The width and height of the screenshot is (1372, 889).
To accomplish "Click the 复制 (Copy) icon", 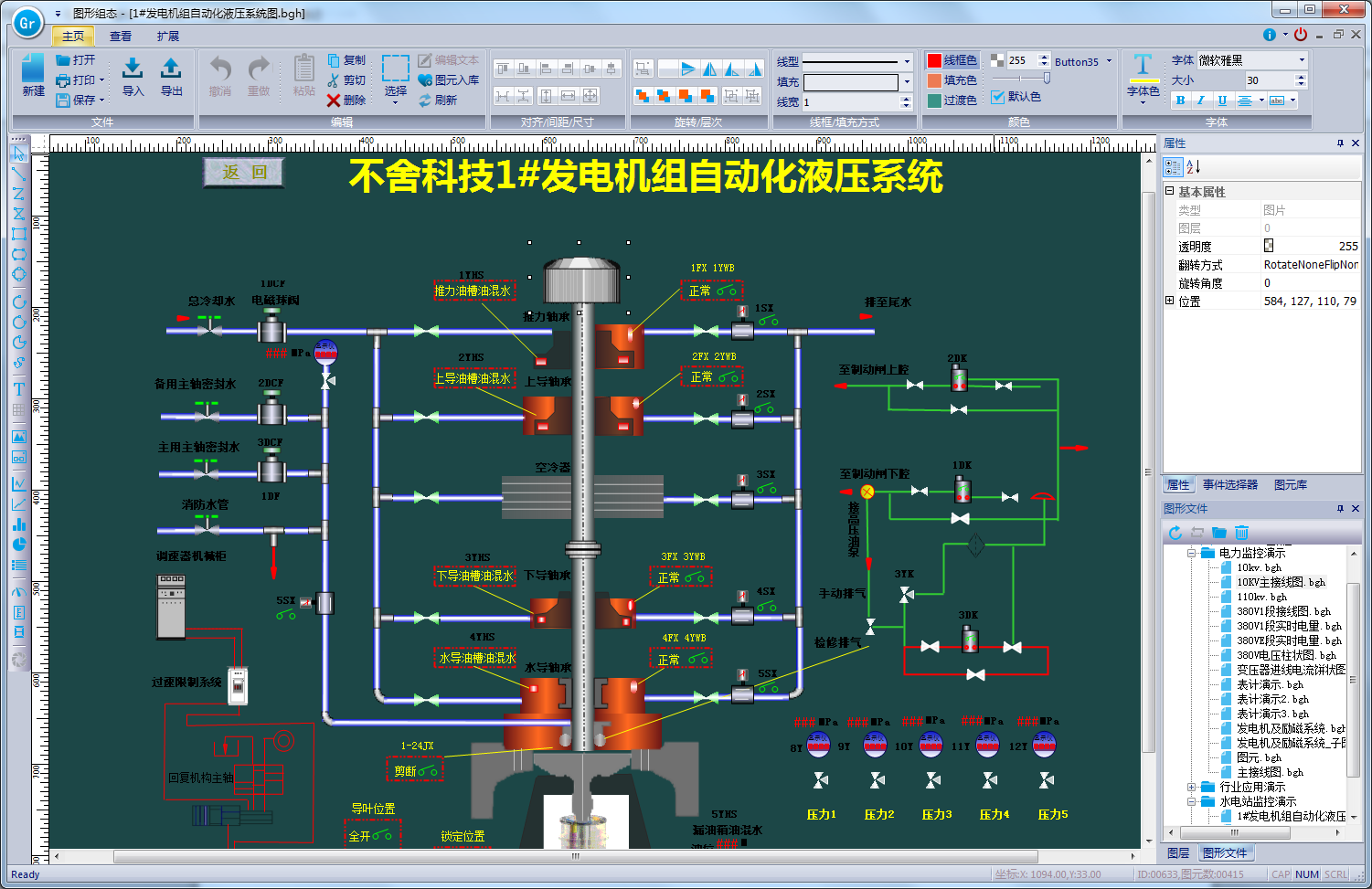I will 334,60.
